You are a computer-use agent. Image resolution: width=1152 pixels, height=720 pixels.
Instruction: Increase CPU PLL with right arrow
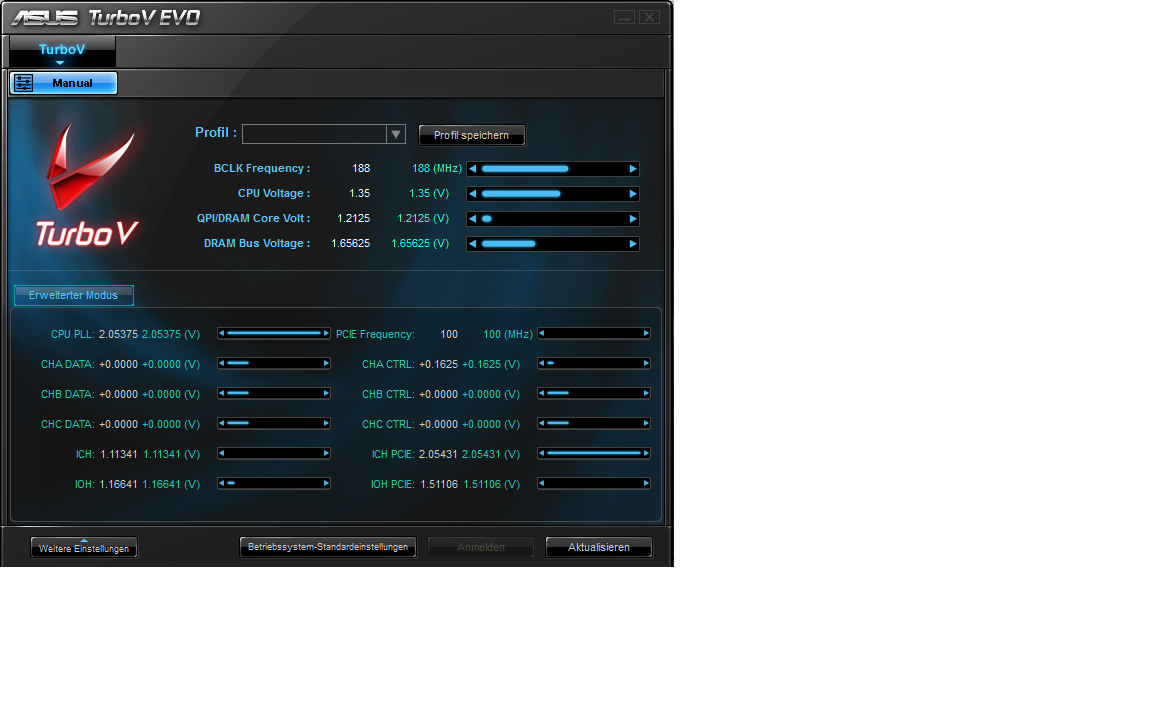click(x=326, y=334)
